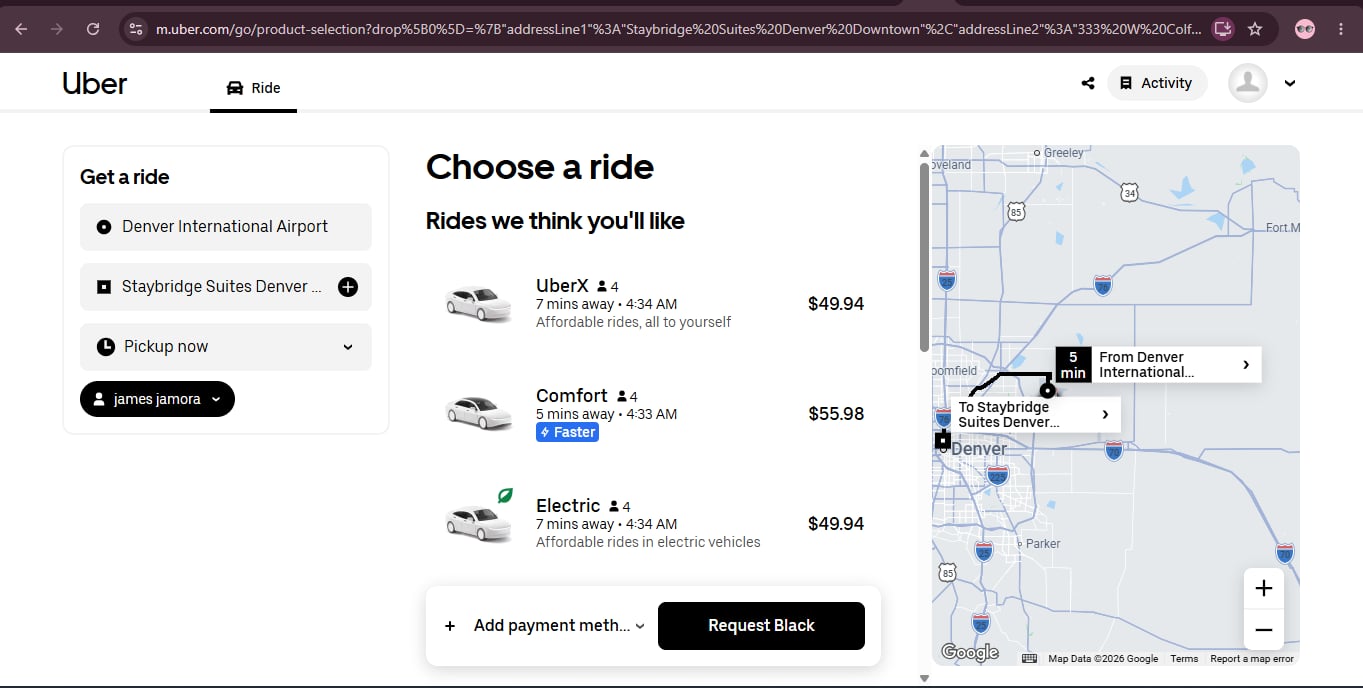The image size is (1363, 688).
Task: Open the Activity button
Action: coord(1157,83)
